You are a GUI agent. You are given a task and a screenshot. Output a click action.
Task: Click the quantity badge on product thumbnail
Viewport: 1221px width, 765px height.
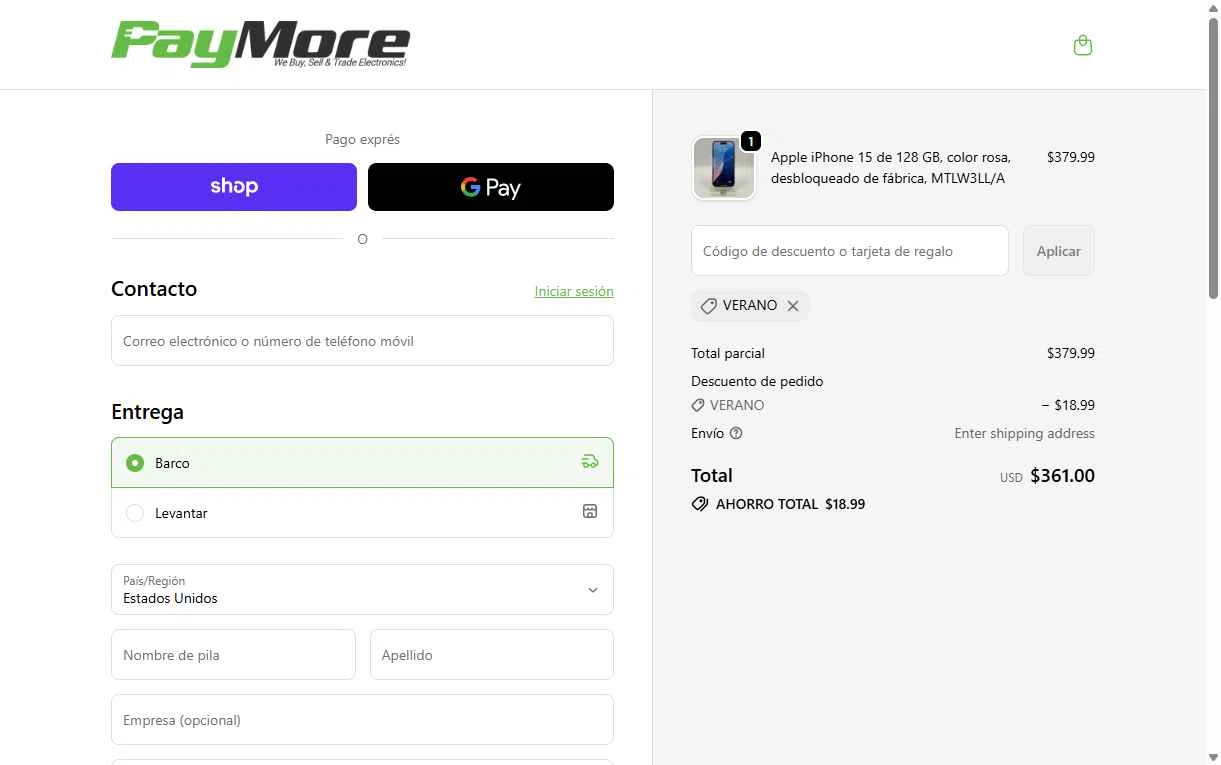tap(750, 141)
